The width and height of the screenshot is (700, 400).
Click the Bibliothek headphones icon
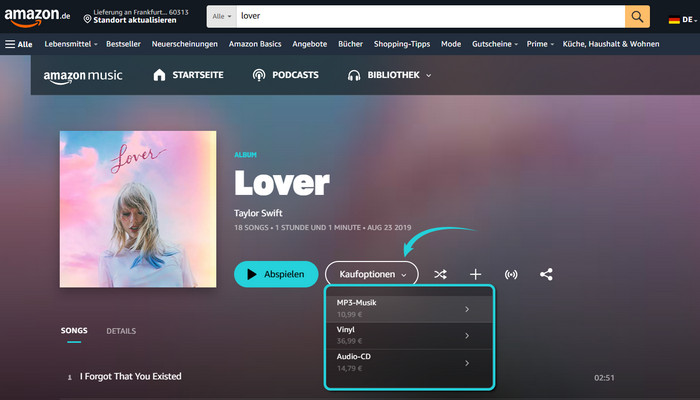[x=354, y=75]
